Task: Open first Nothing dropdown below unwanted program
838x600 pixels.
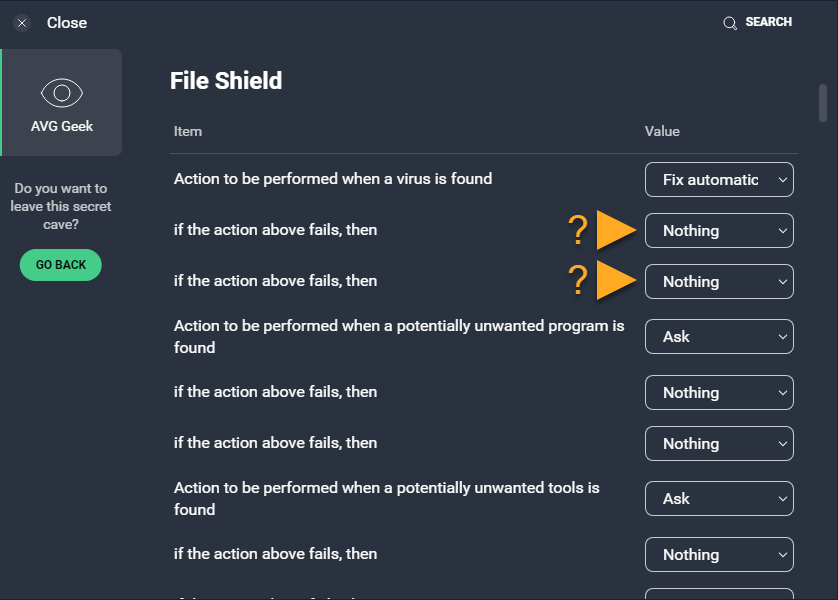Action: (x=719, y=393)
